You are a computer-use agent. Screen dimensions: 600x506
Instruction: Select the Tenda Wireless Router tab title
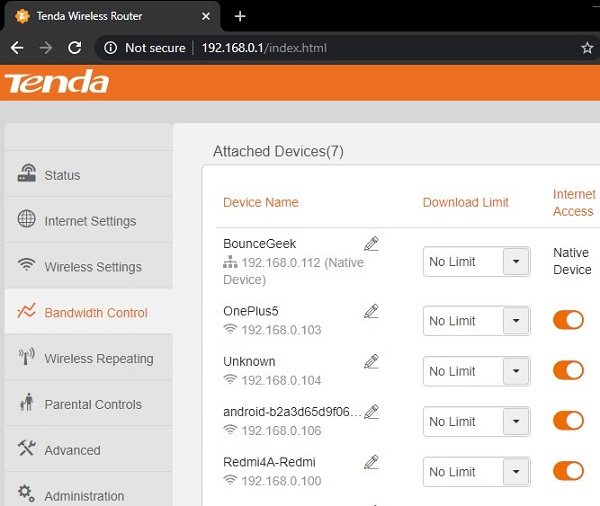pos(89,16)
